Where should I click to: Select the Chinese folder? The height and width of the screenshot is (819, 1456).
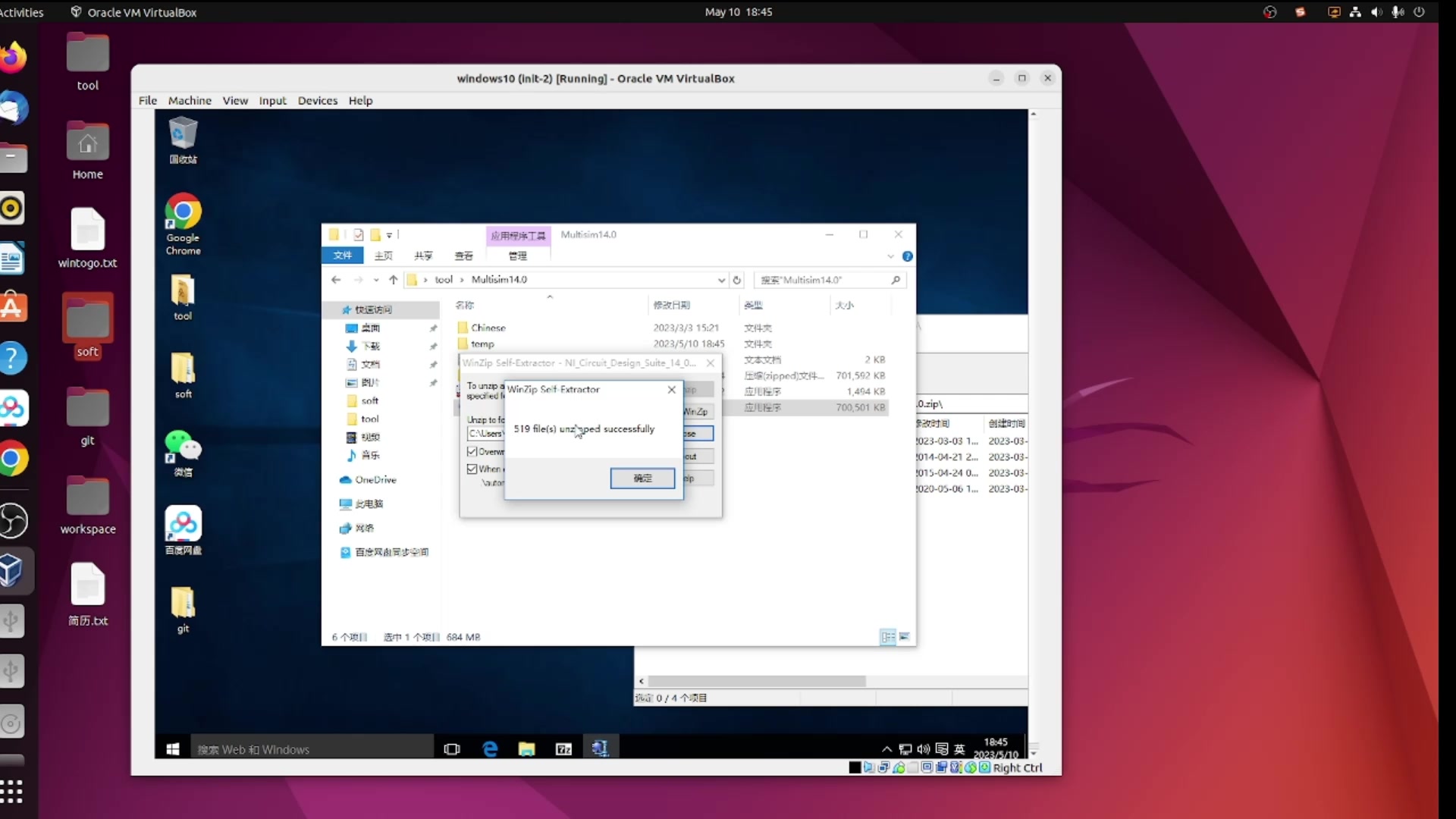tap(488, 328)
